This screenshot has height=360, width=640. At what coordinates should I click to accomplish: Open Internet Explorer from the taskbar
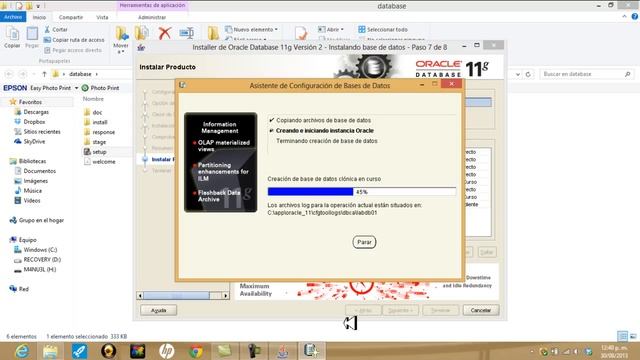tap(22, 351)
